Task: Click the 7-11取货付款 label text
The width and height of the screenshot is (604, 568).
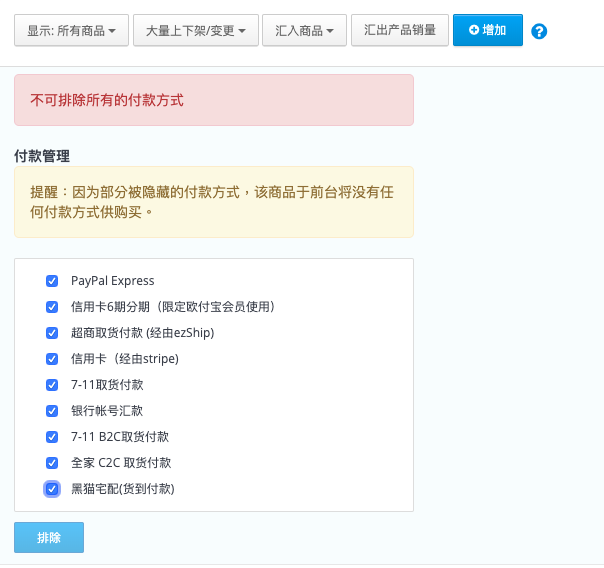Action: tap(107, 384)
